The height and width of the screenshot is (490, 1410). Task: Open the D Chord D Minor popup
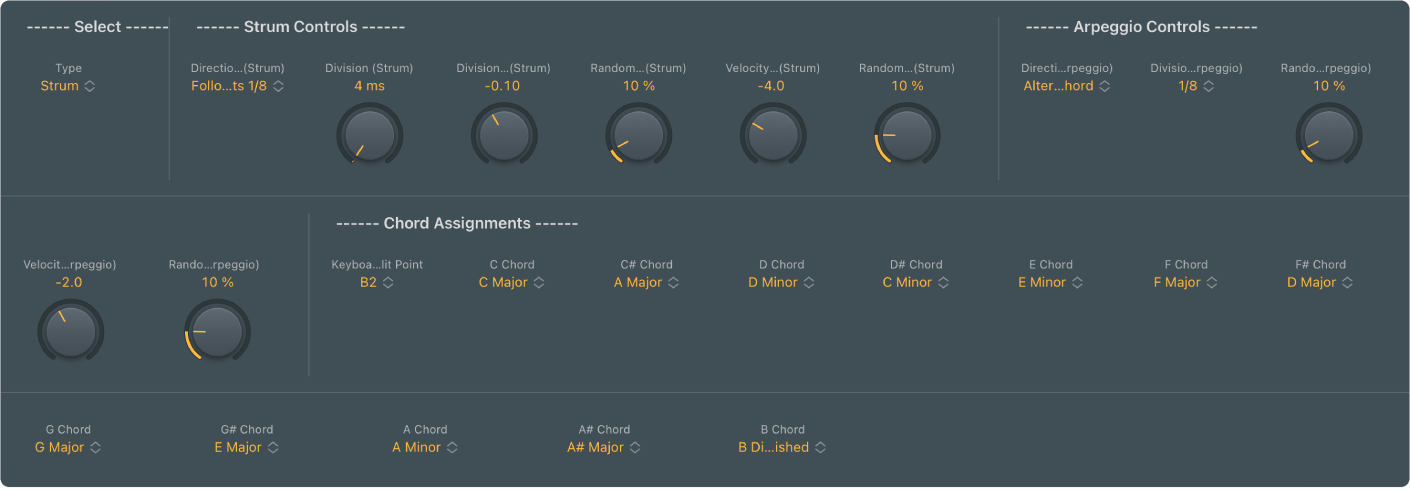point(780,283)
